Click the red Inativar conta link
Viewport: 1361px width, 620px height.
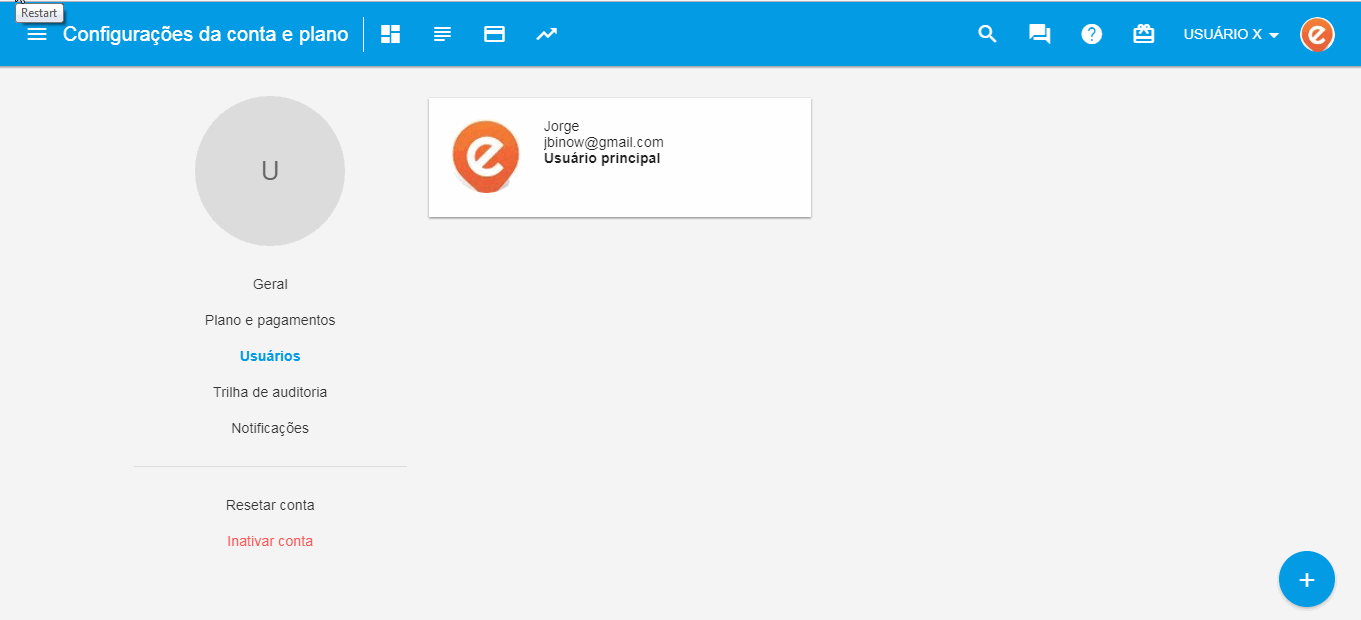(x=270, y=541)
